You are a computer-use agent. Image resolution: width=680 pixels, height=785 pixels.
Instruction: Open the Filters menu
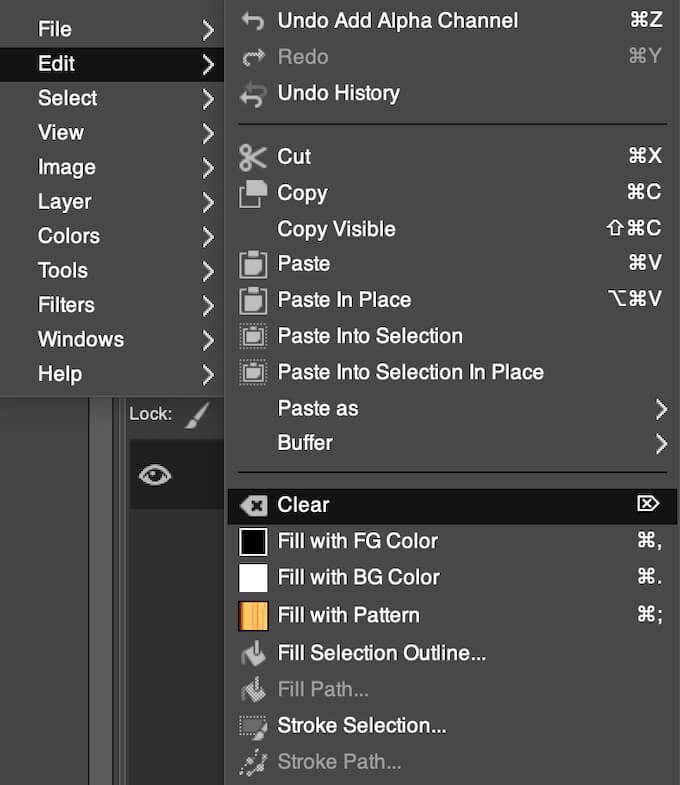(66, 305)
